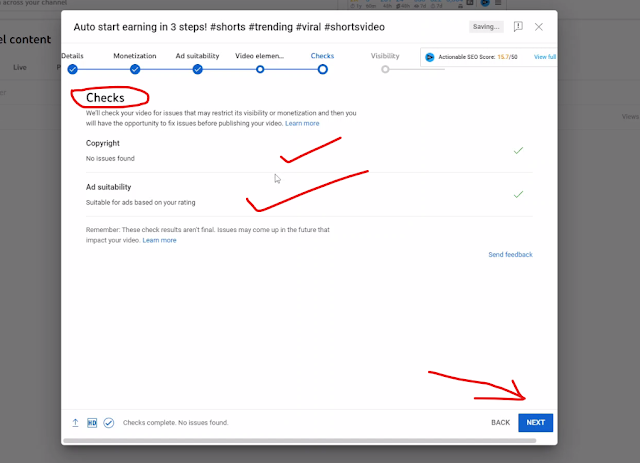Click the Actionable SEO Score logo icon

click(429, 57)
